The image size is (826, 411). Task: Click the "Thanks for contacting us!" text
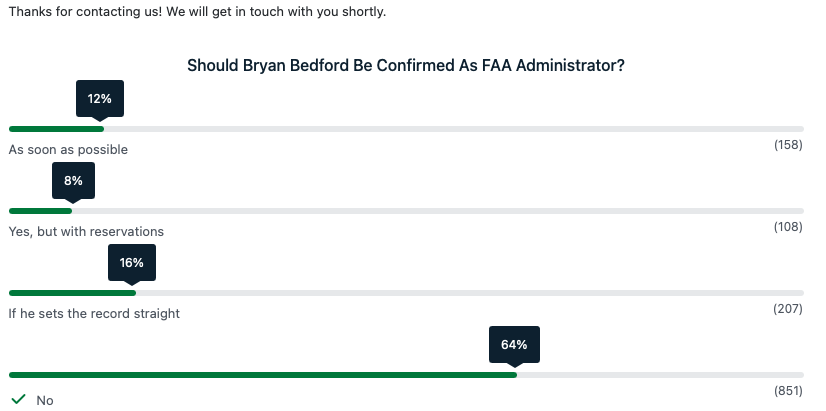pyautogui.click(x=85, y=12)
